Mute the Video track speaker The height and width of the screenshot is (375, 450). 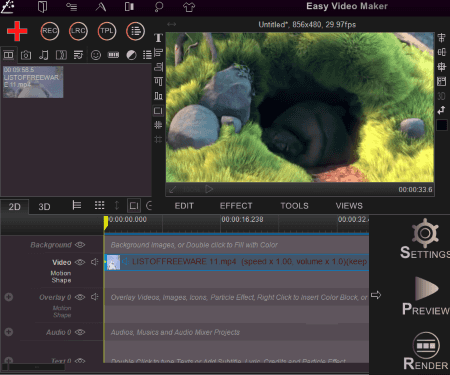pos(95,262)
